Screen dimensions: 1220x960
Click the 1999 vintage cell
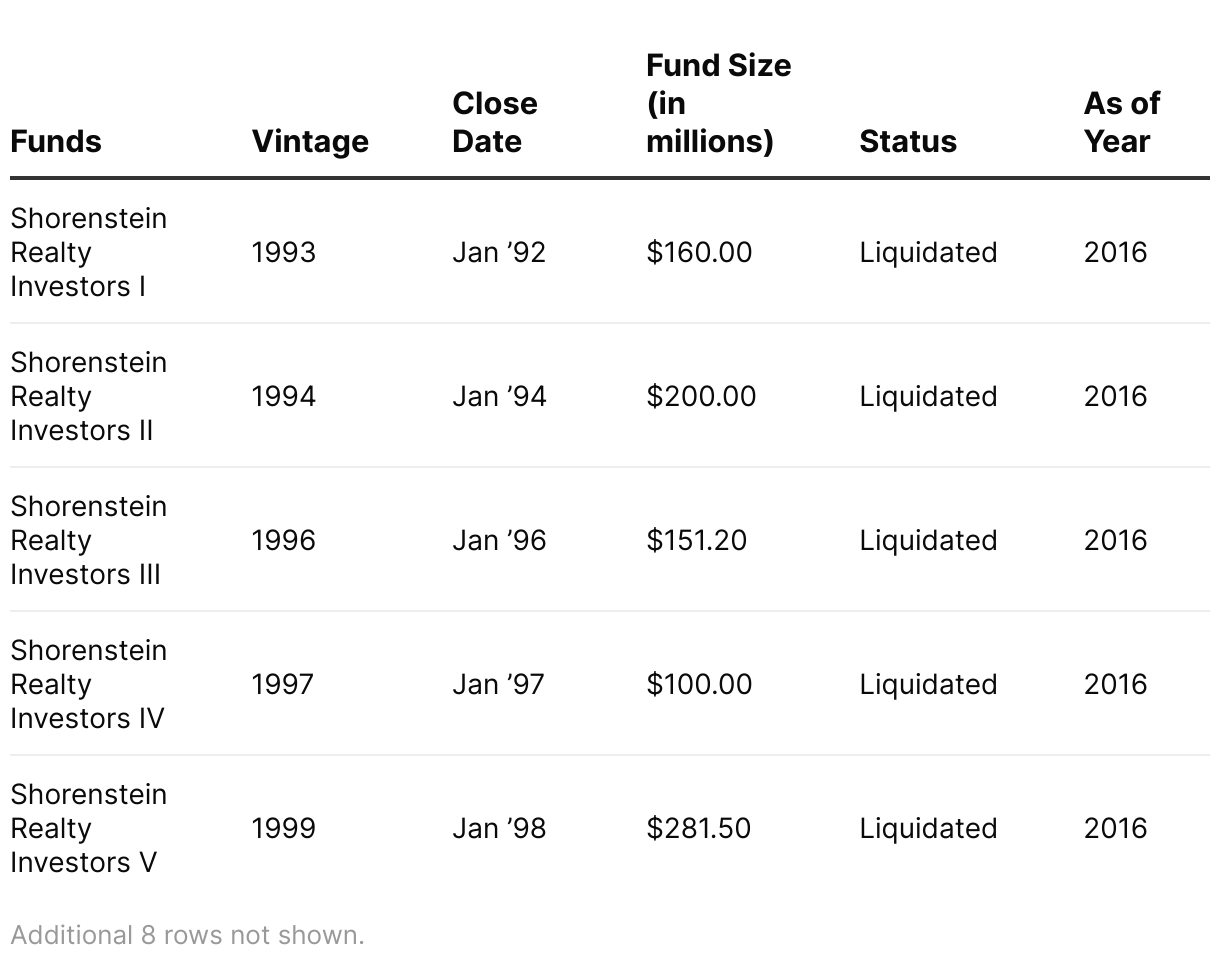pos(283,828)
